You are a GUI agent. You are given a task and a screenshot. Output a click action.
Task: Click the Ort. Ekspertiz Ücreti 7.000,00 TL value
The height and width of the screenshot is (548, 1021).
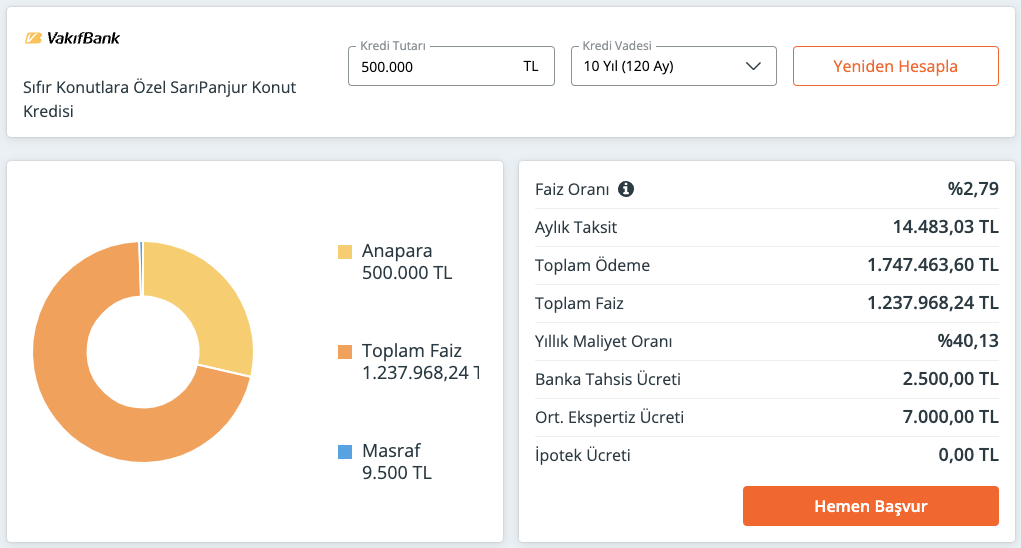tap(950, 417)
